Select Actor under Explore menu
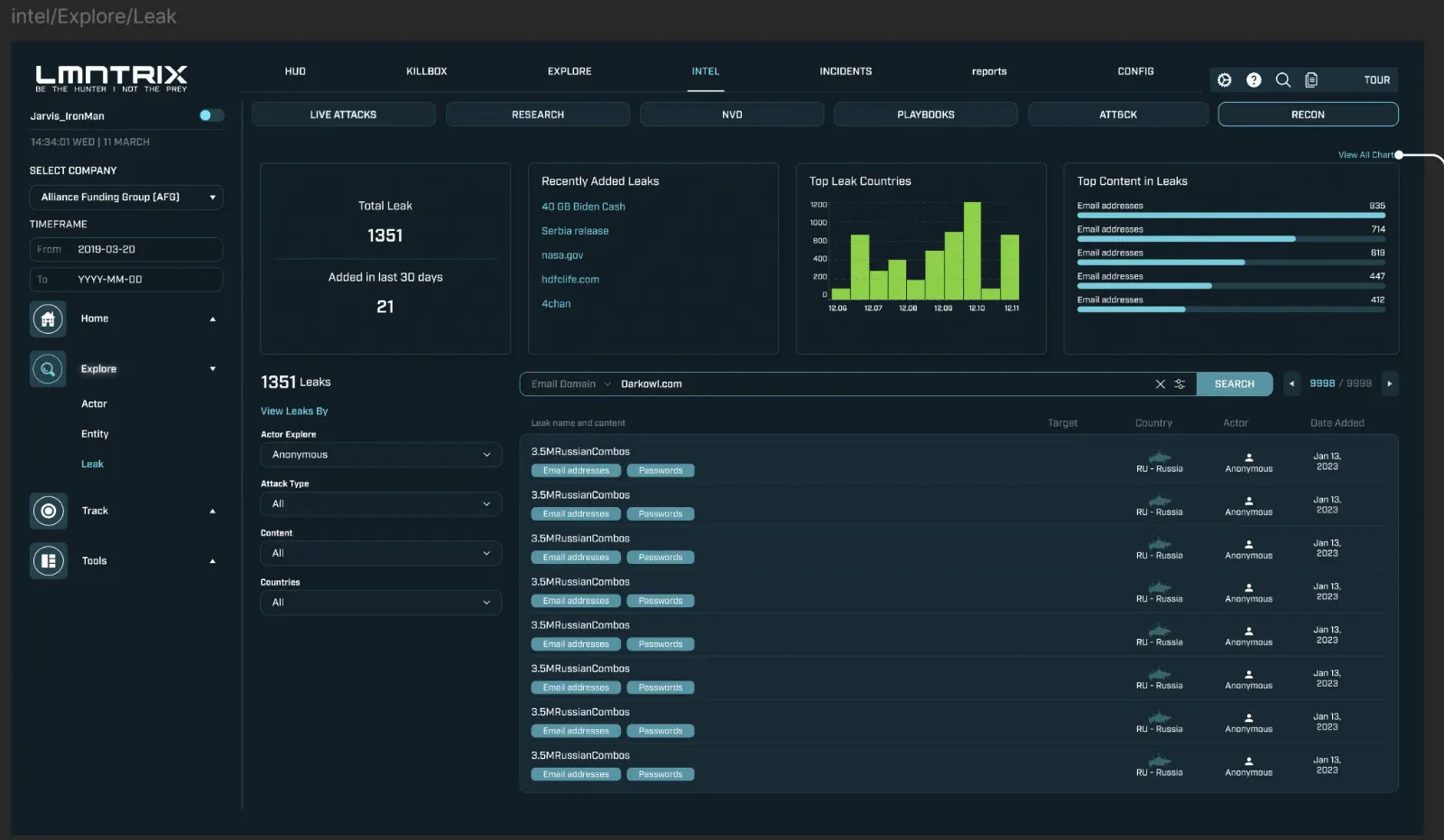This screenshot has width=1444, height=840. point(94,404)
